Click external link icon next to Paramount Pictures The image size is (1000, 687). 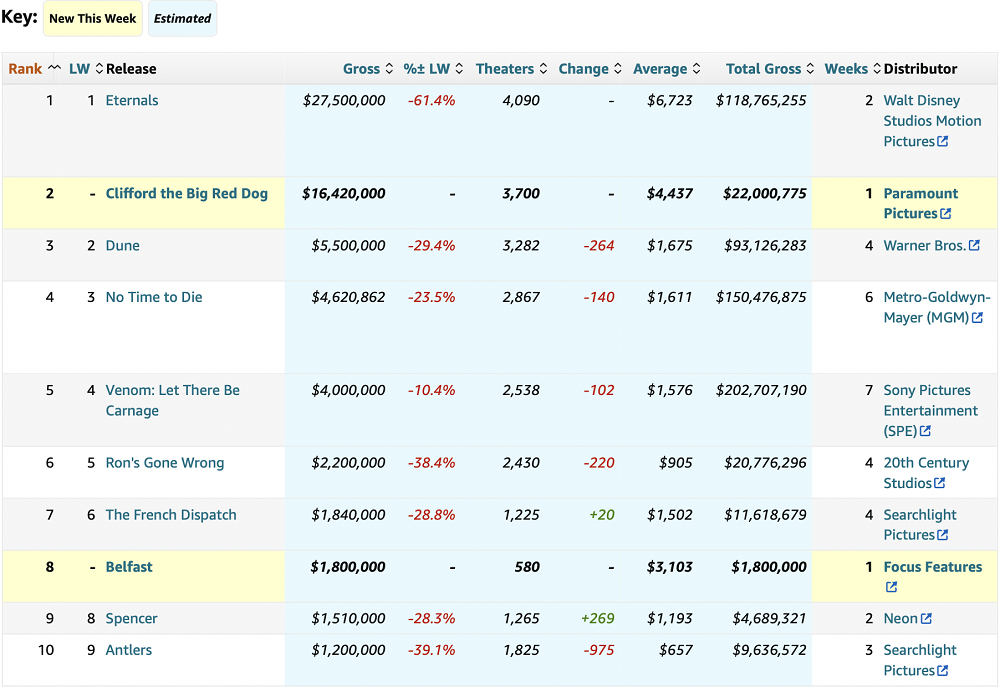tap(946, 214)
